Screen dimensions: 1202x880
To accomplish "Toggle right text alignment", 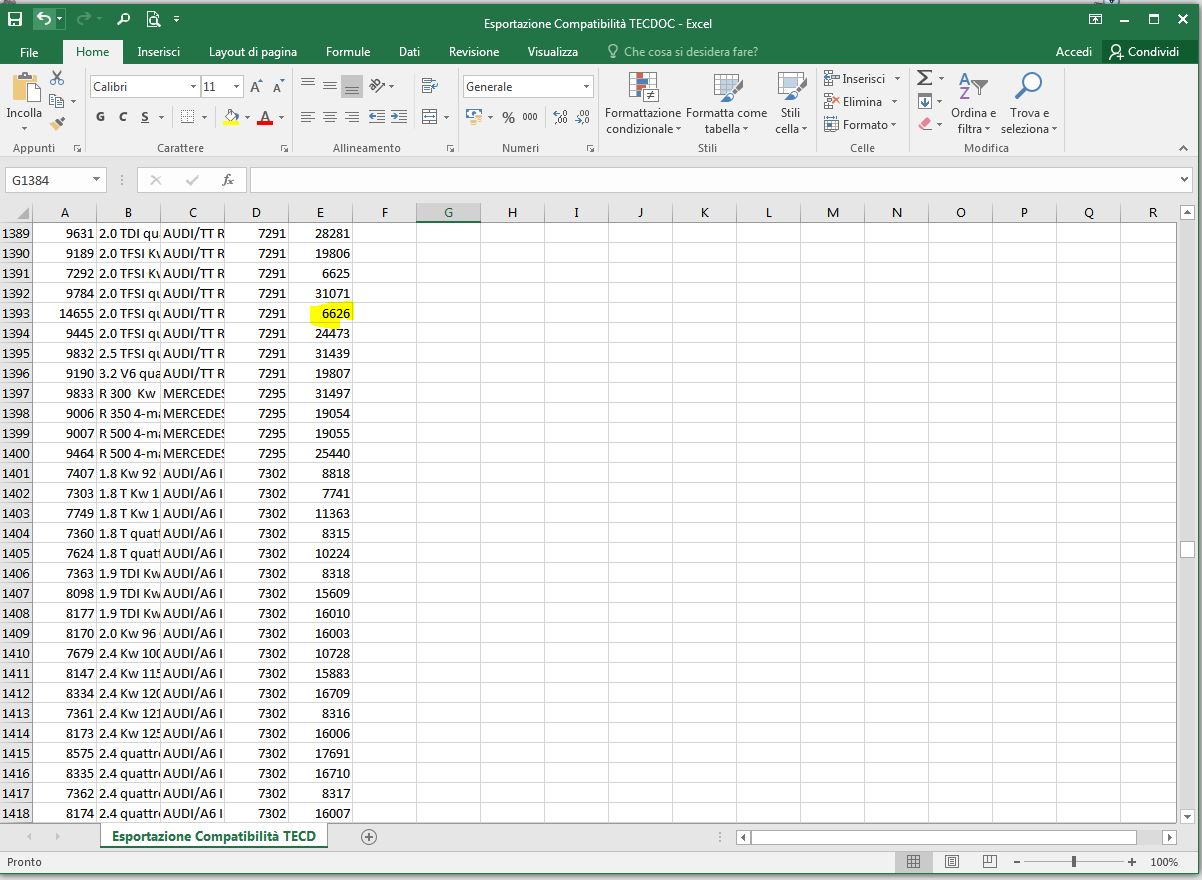I will [x=352, y=117].
